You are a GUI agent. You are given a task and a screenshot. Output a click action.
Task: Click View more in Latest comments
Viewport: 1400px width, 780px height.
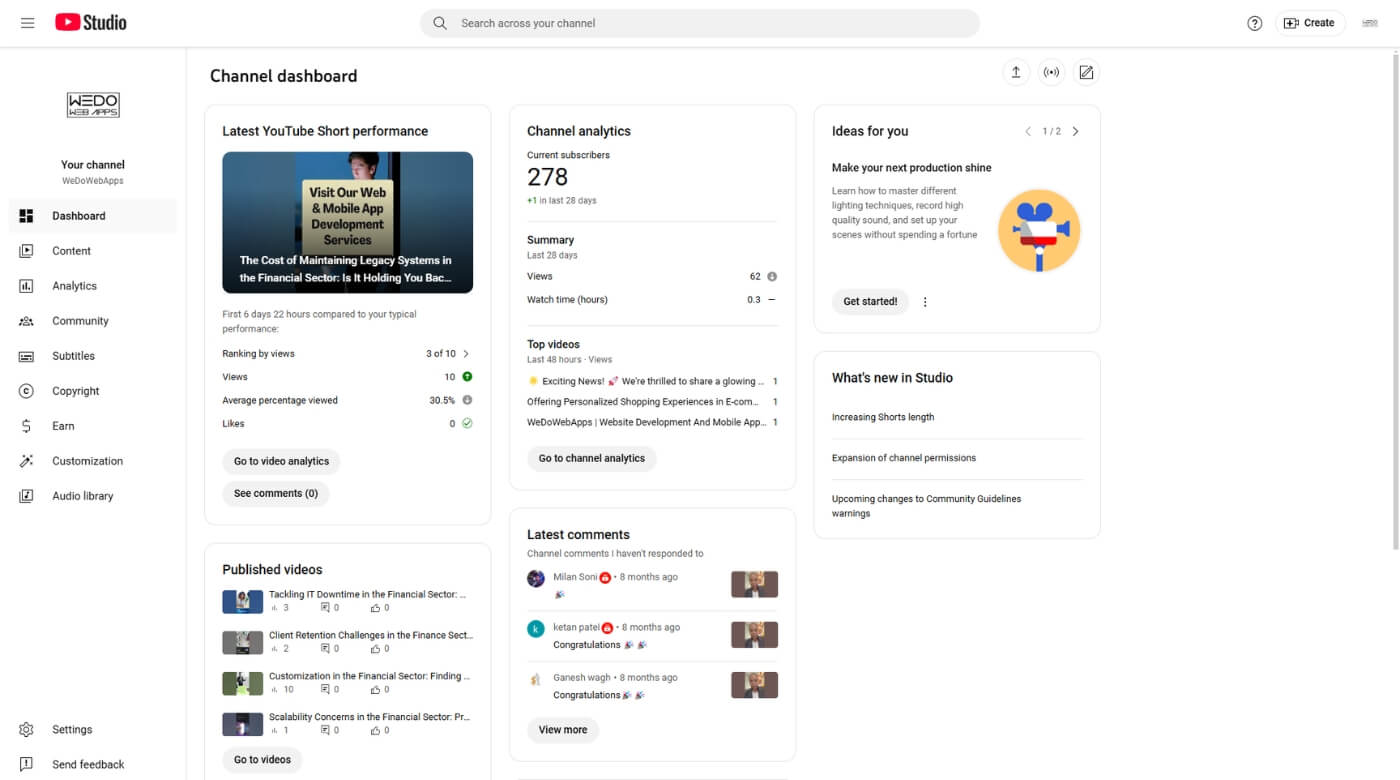(x=563, y=730)
